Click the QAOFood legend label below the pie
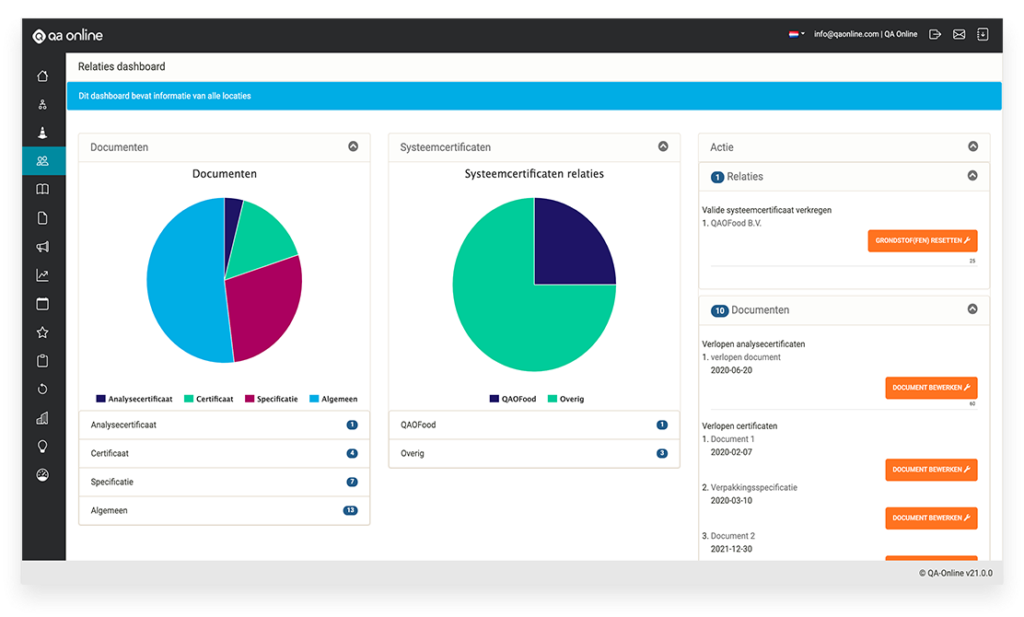This screenshot has height=617, width=1024. pos(517,398)
